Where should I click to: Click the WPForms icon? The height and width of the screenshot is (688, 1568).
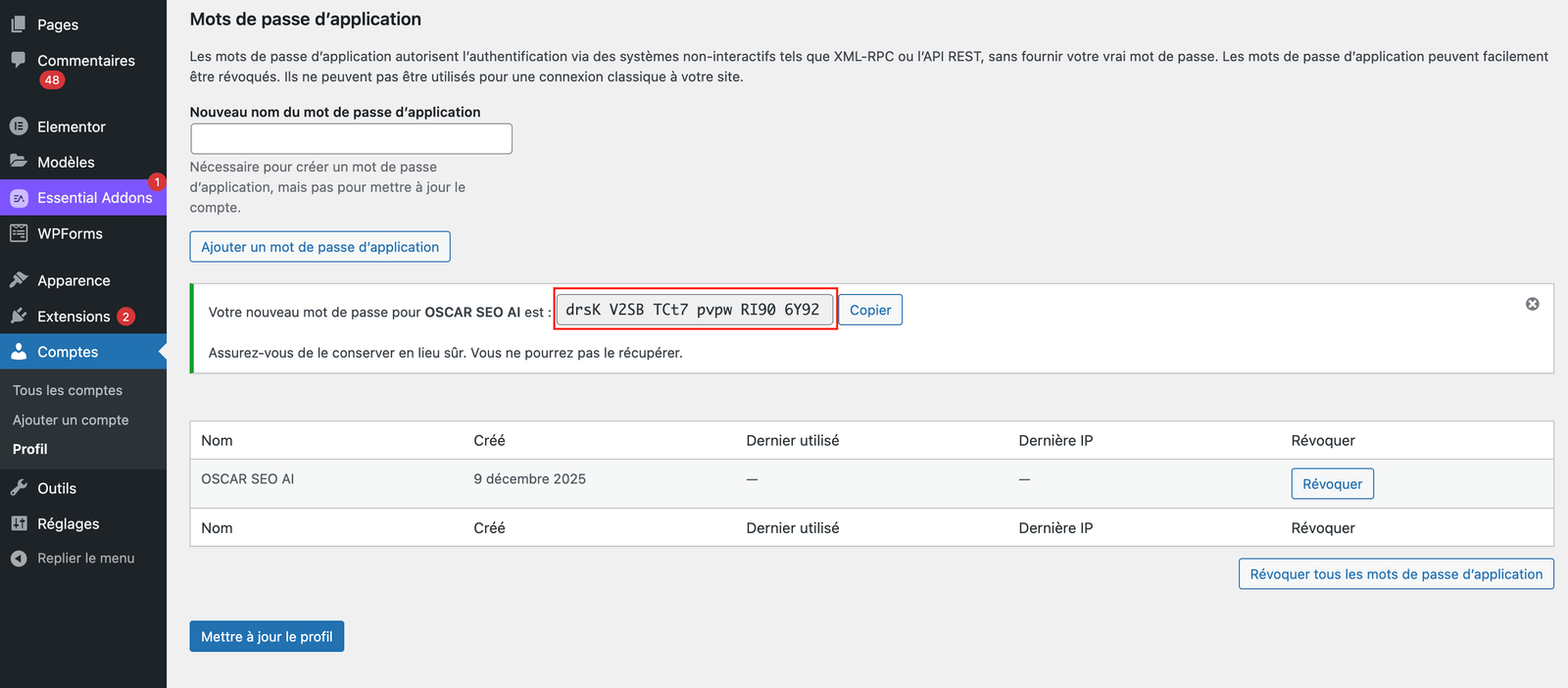19,233
